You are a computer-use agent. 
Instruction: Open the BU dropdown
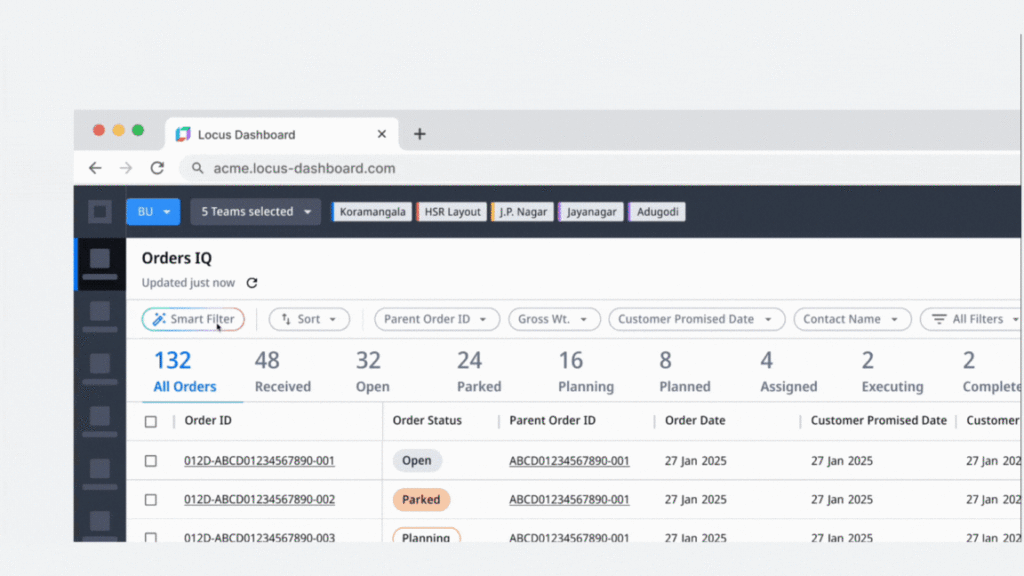[x=153, y=212]
